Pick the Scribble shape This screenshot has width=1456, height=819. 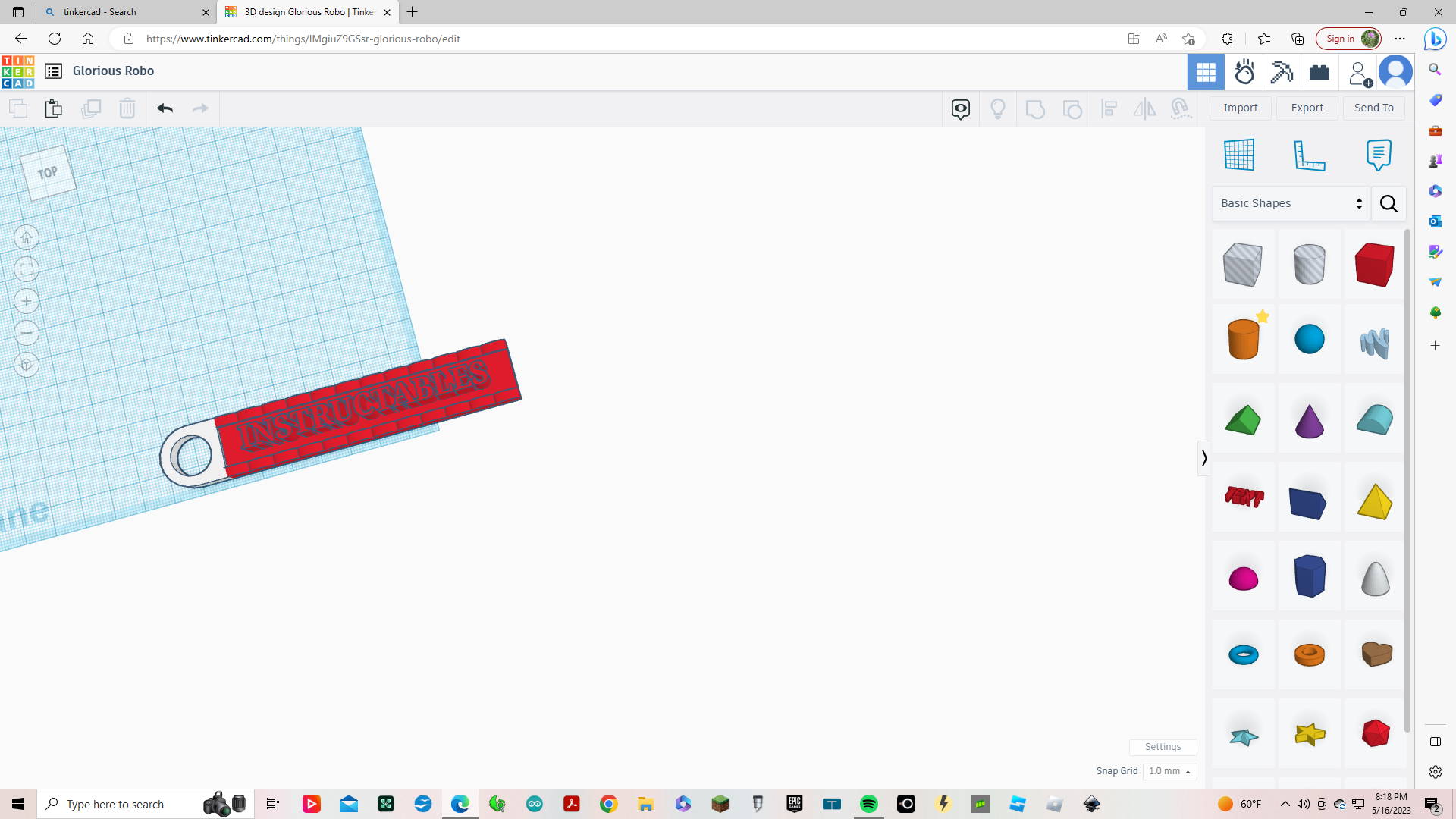(1374, 343)
